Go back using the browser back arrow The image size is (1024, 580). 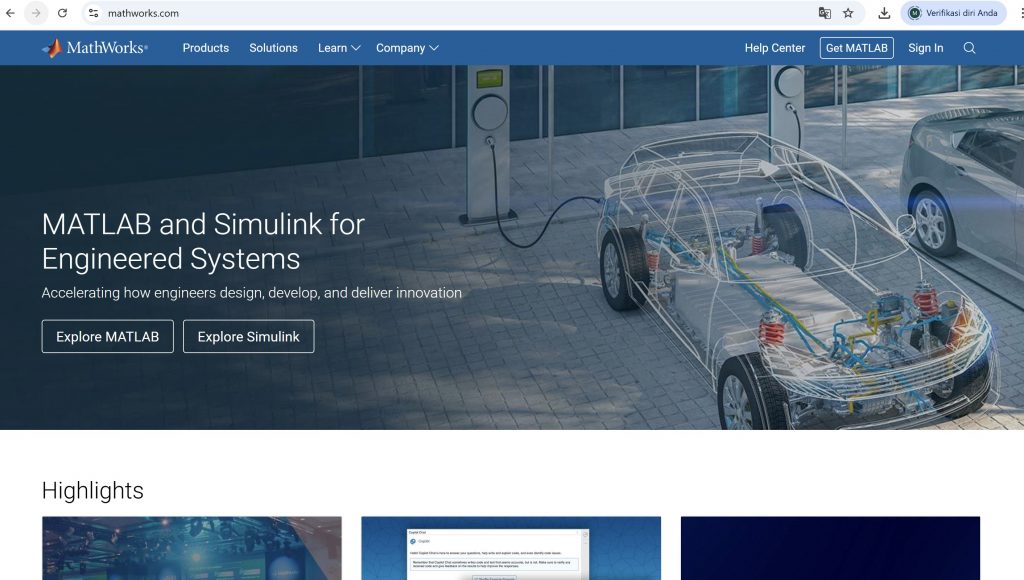pos(10,13)
